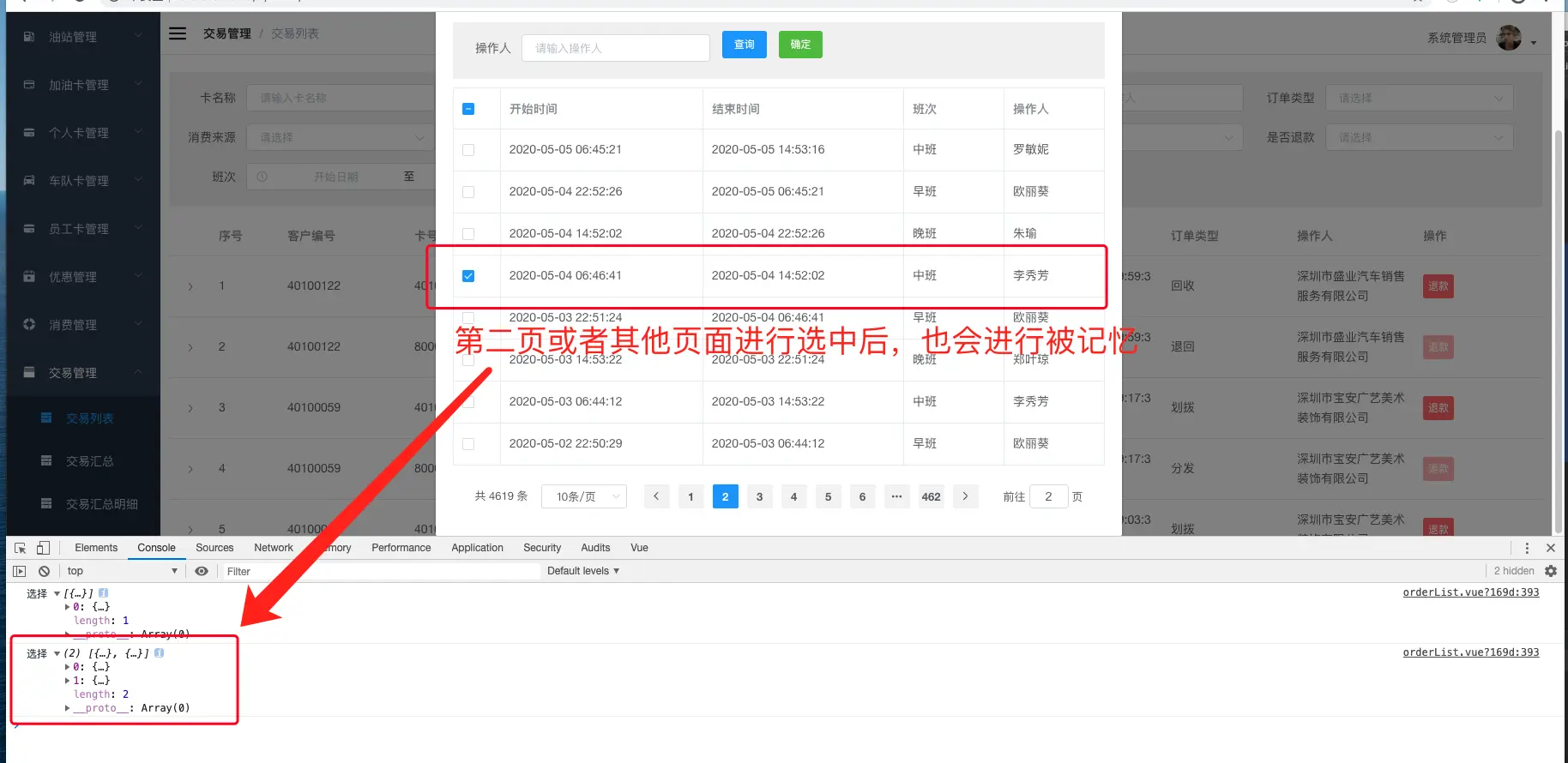This screenshot has height=763, width=1568.
Task: Click the 车队卡管理 car icon
Action: (x=29, y=181)
